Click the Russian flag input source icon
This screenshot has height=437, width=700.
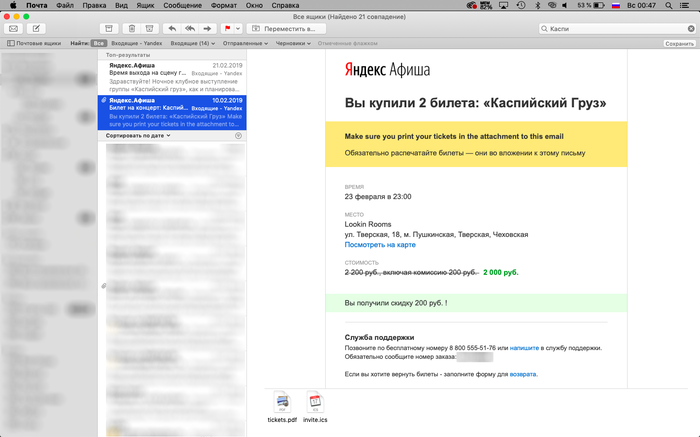pyautogui.click(x=616, y=5)
